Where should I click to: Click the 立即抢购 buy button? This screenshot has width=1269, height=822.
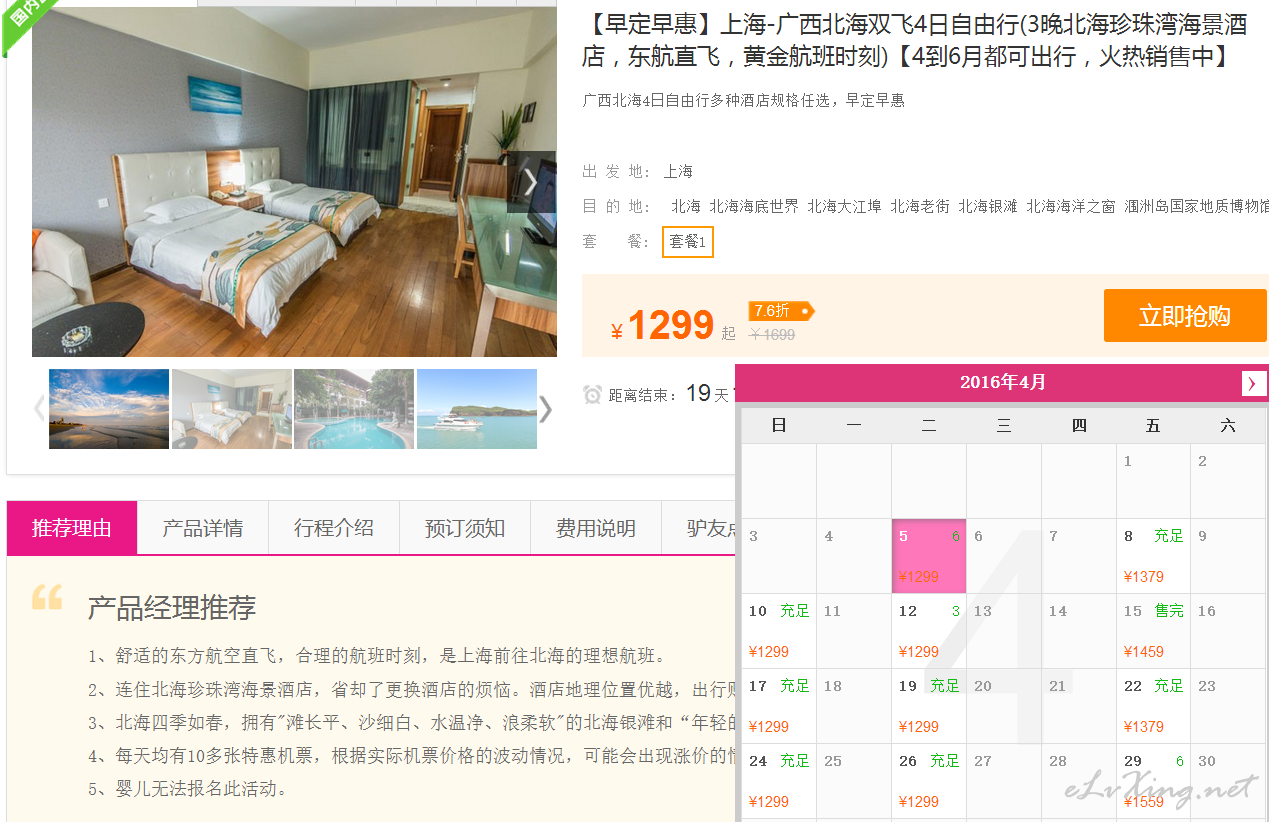(x=1185, y=316)
